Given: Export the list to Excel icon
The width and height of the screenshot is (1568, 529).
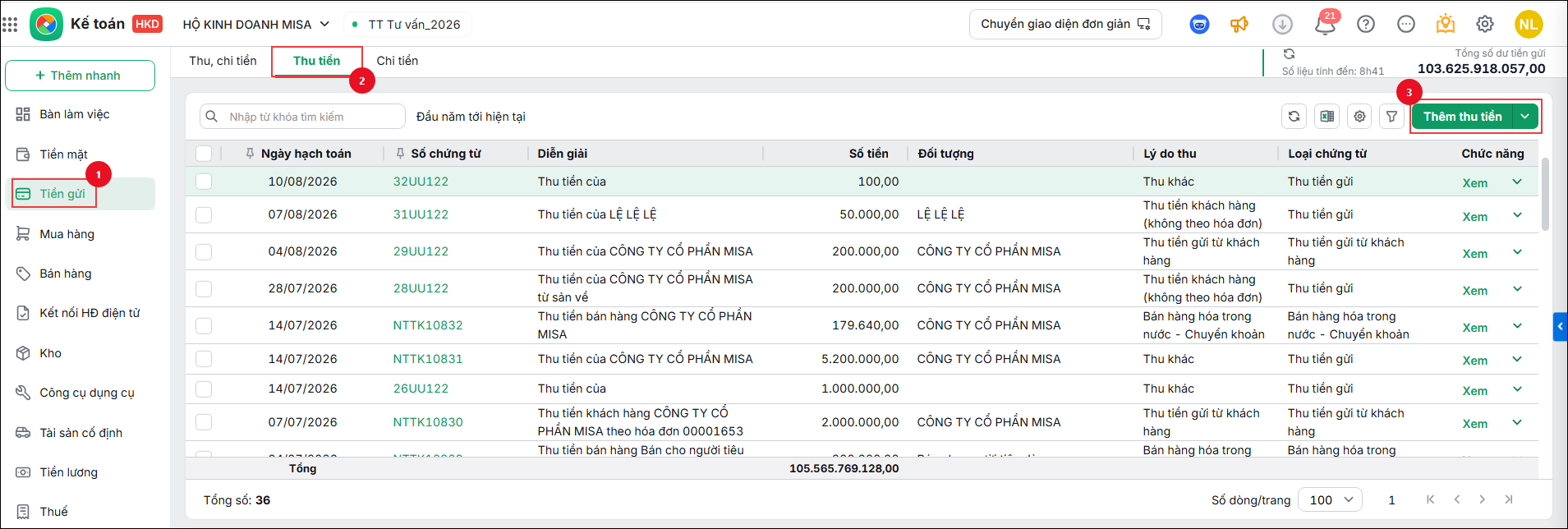Looking at the screenshot, I should click(1327, 117).
